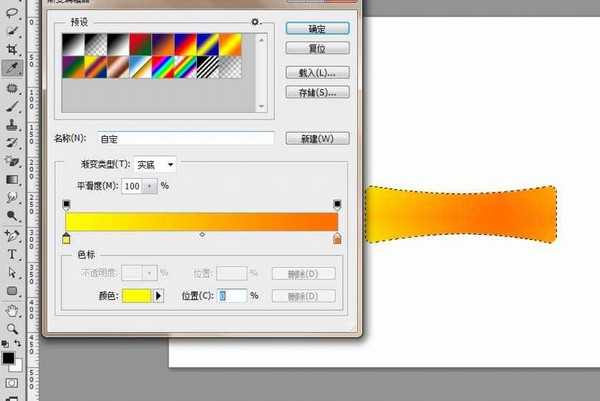Select the Horizontal Type tool
The width and height of the screenshot is (600, 401).
pos(14,254)
